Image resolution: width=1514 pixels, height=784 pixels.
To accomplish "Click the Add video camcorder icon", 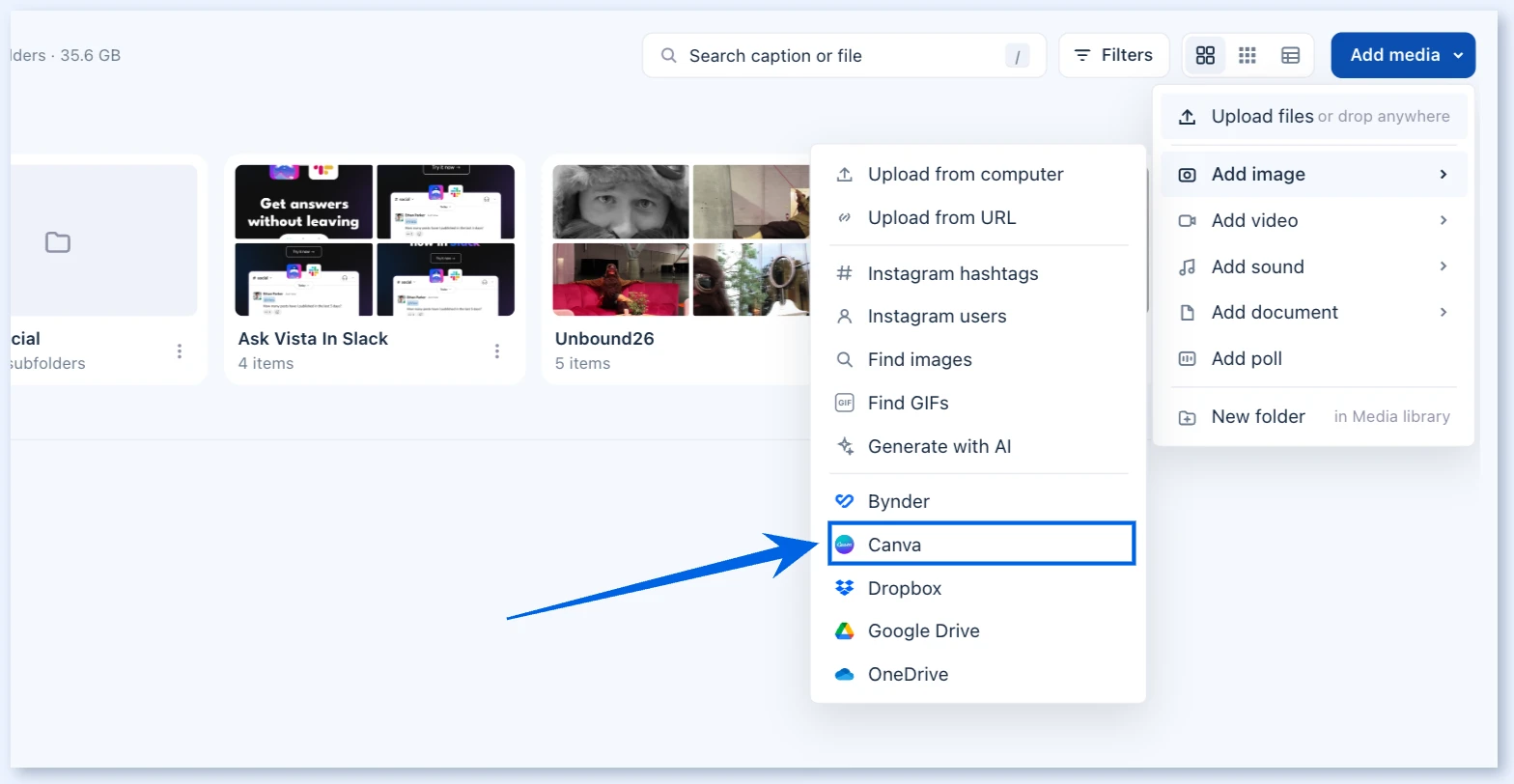I will point(1188,221).
